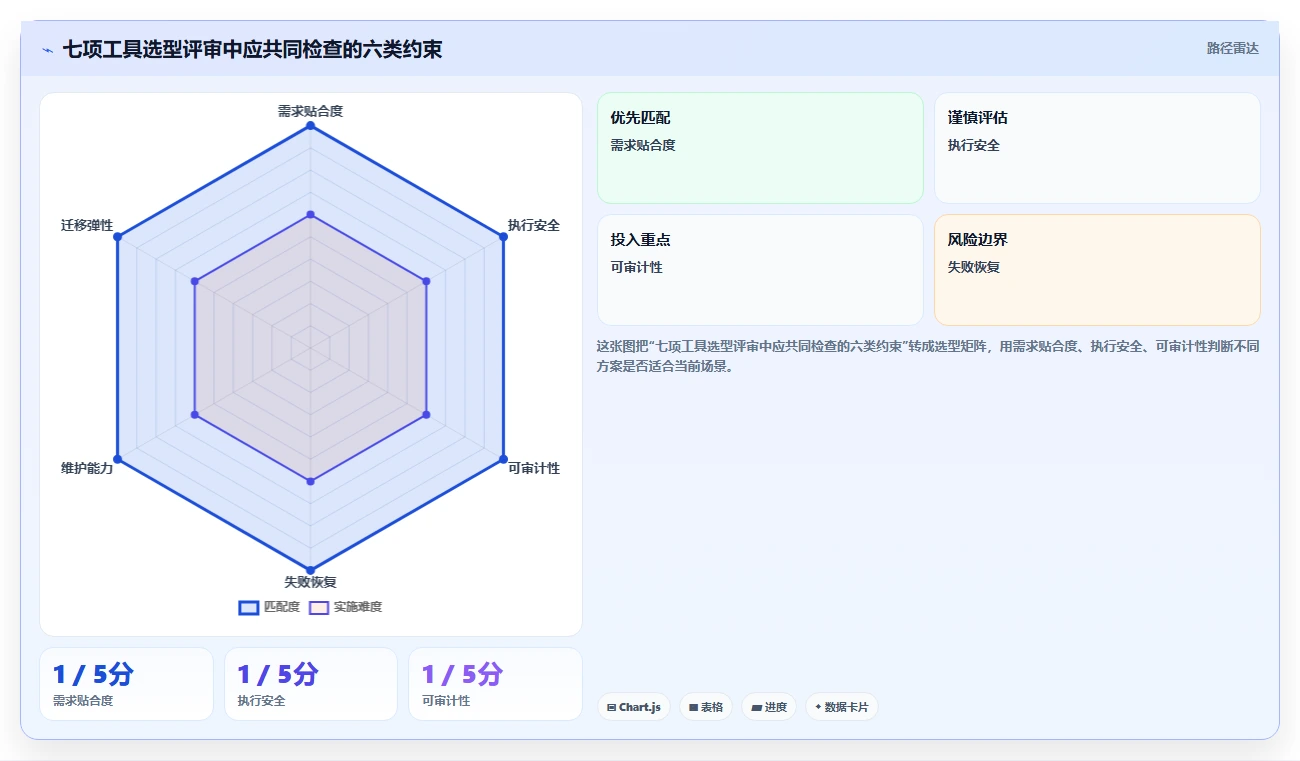Click outer 匹配度 point on 维护能力 axis

pyautogui.click(x=117, y=459)
